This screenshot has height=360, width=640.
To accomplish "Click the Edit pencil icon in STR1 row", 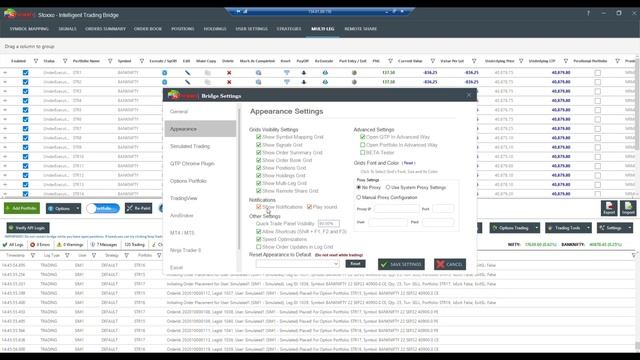I will [x=187, y=73].
